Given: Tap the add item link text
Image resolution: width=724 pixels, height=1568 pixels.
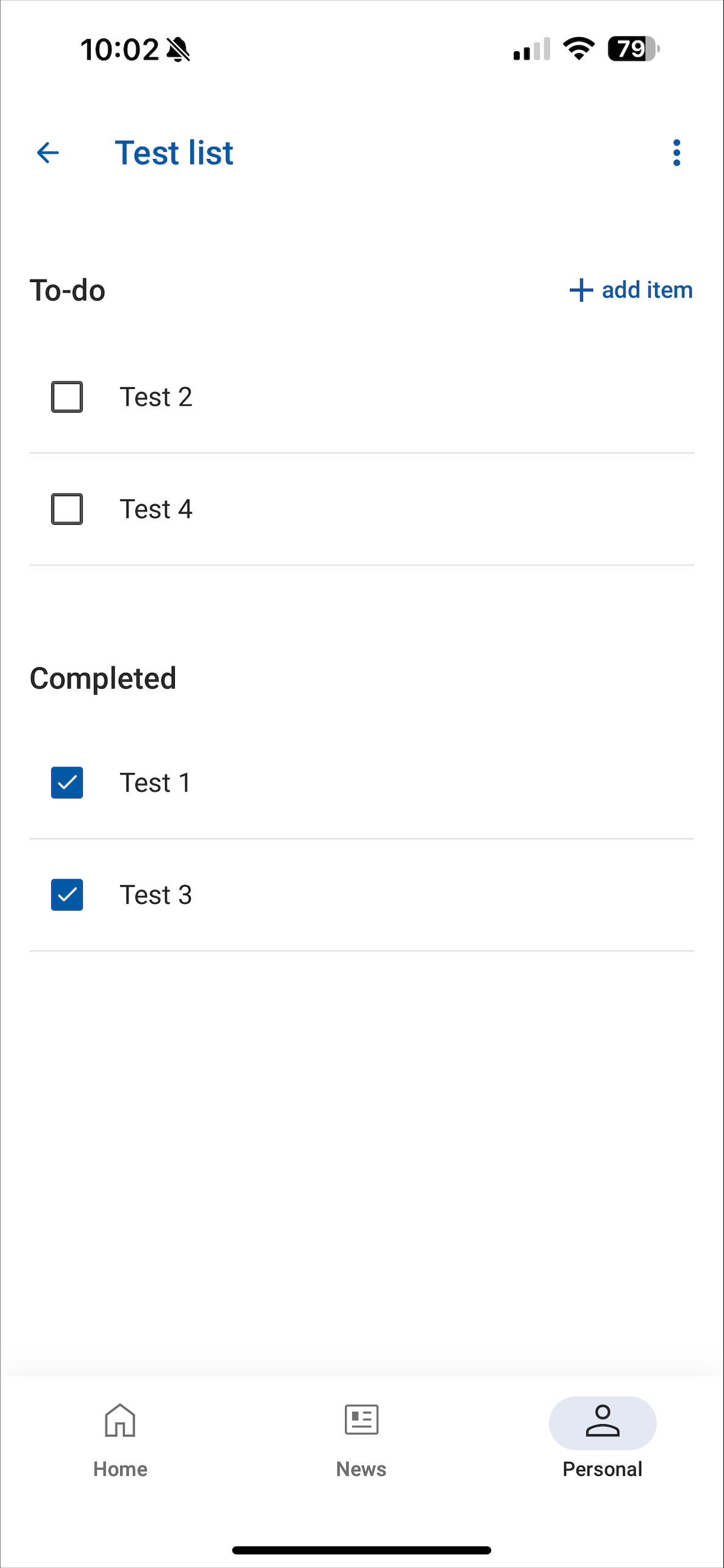Looking at the screenshot, I should click(647, 290).
